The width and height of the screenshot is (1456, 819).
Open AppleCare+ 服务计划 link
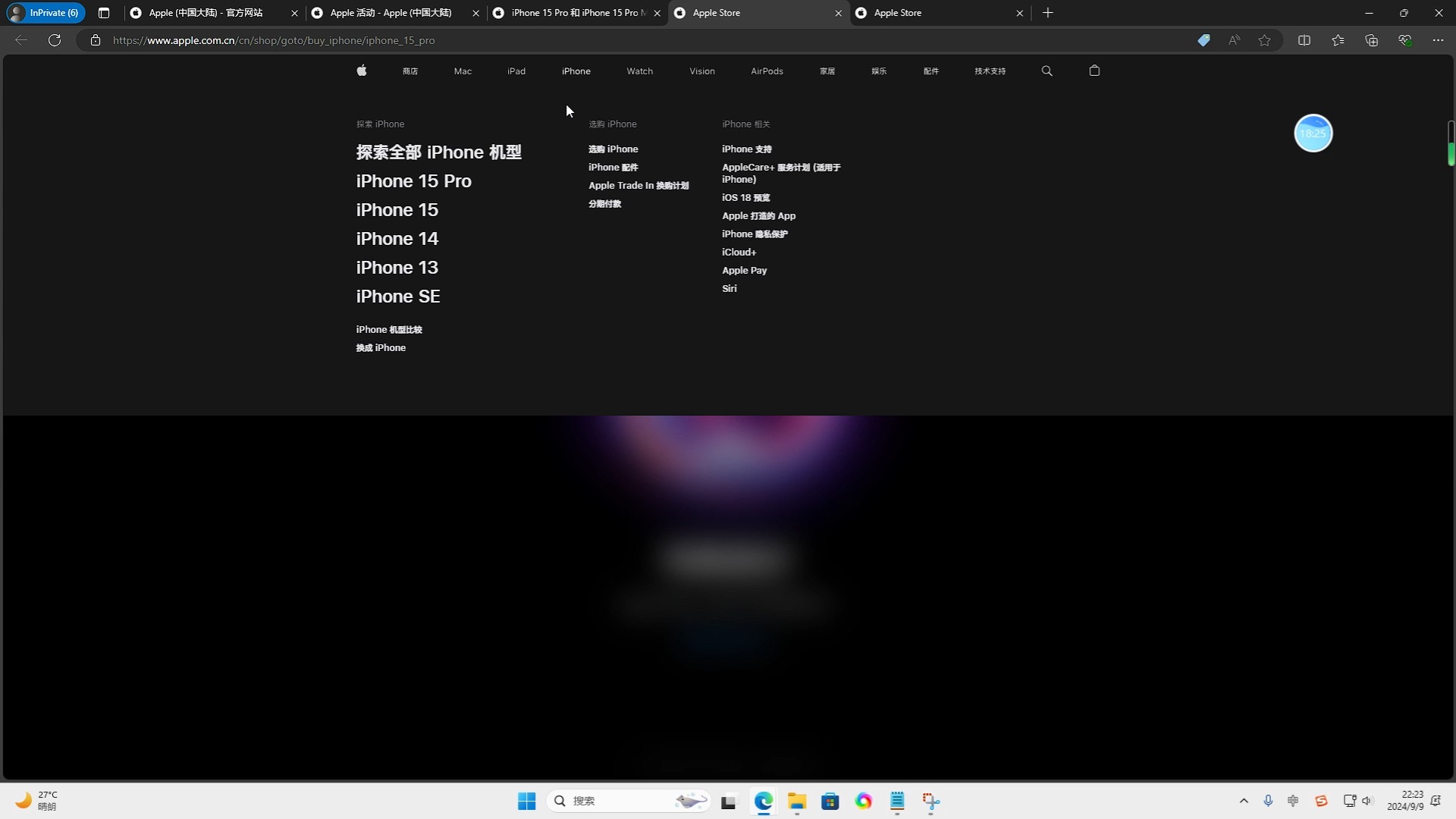(x=781, y=173)
